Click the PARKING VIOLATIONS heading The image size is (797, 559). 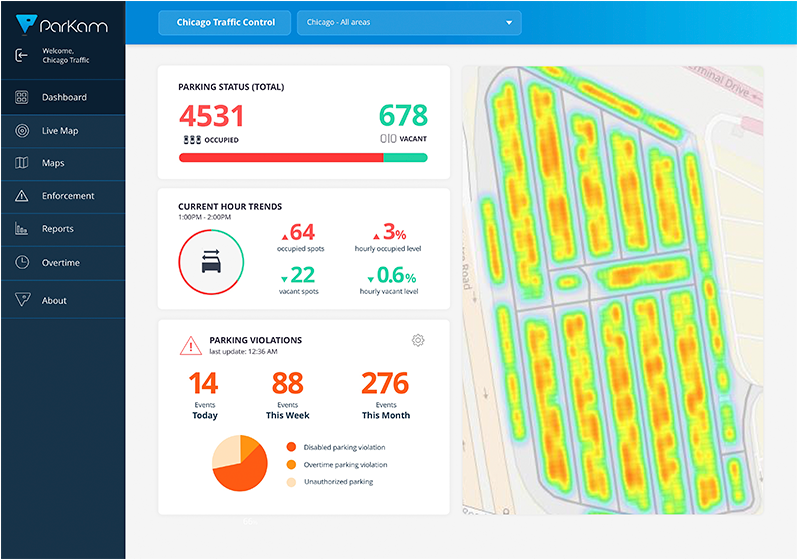click(256, 340)
